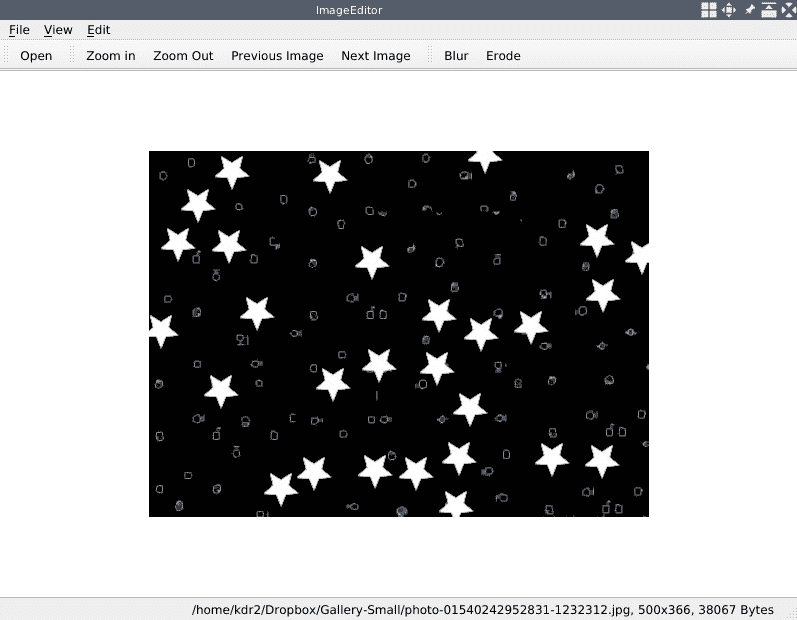Open the View menu
Viewport: 797px width, 620px height.
58,30
